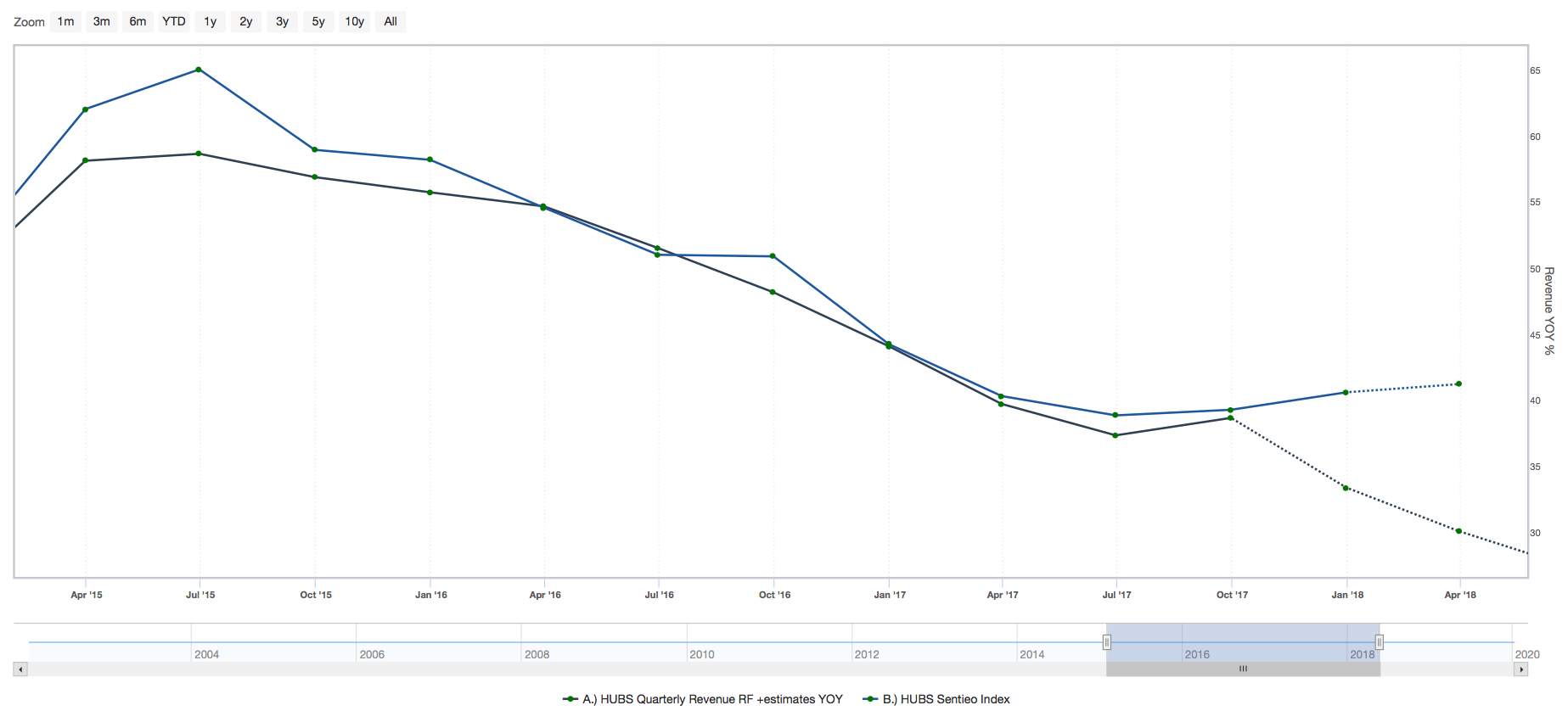The width and height of the screenshot is (1568, 722).
Task: Grab the left navigator range handle
Action: (x=1107, y=642)
